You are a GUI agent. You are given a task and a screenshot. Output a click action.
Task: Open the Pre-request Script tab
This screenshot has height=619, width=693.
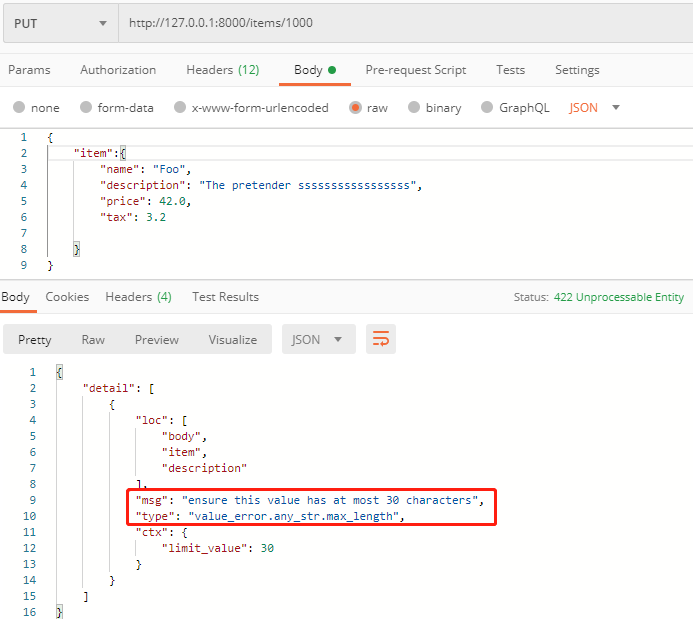(x=415, y=70)
